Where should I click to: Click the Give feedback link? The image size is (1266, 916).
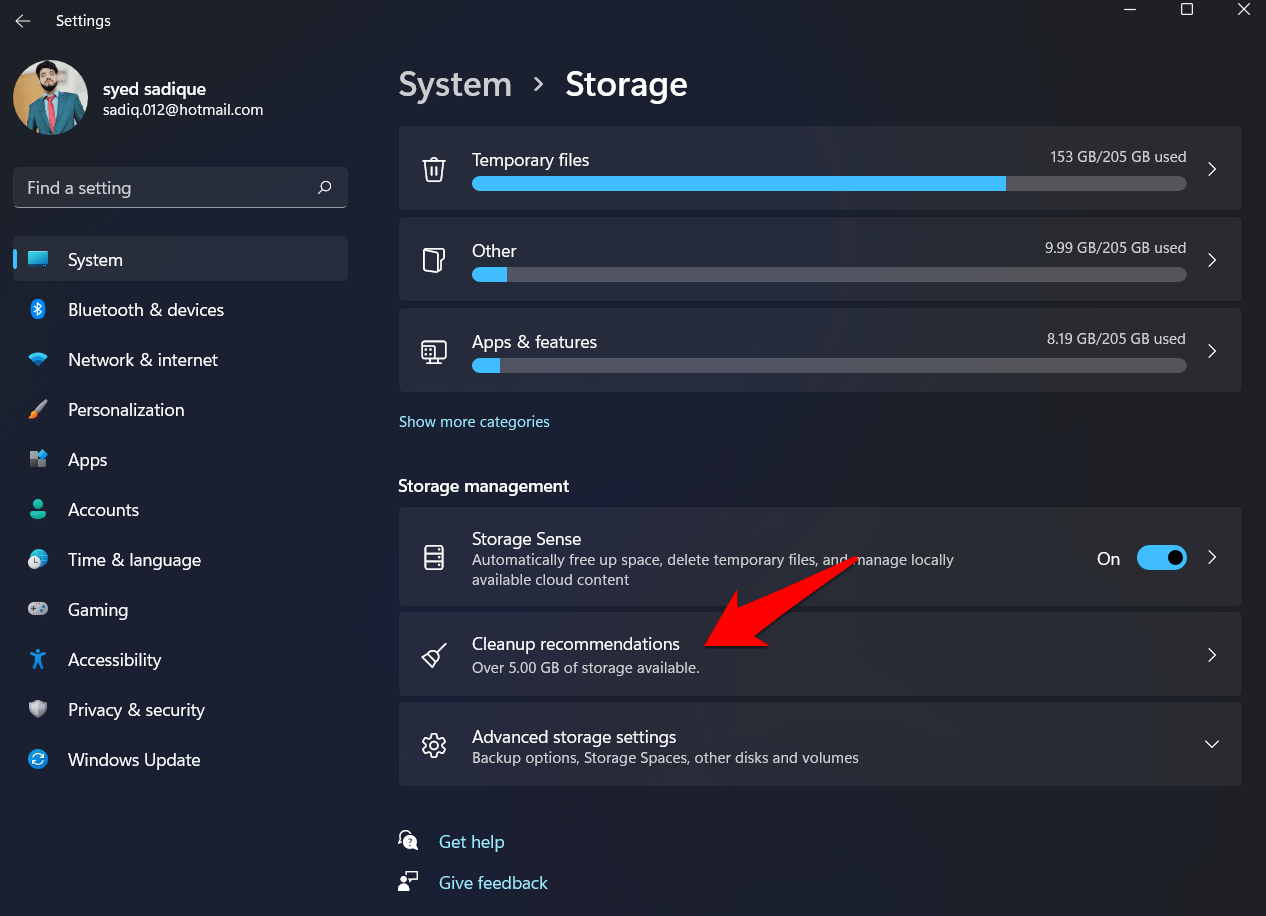pyautogui.click(x=493, y=883)
